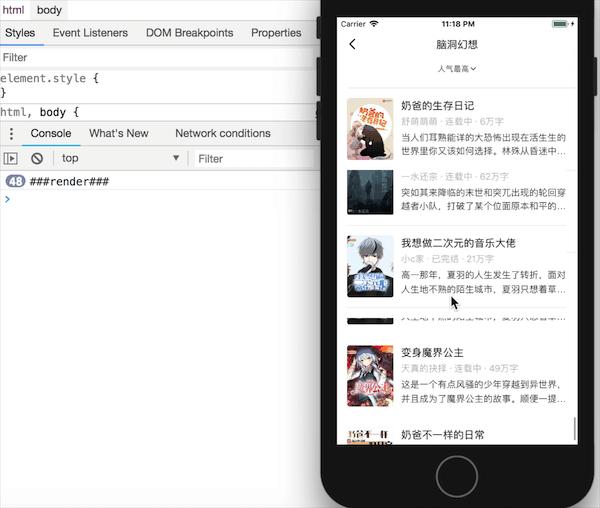The image size is (600, 508).
Task: Click the 48 repeat count badge
Action: click(x=15, y=181)
